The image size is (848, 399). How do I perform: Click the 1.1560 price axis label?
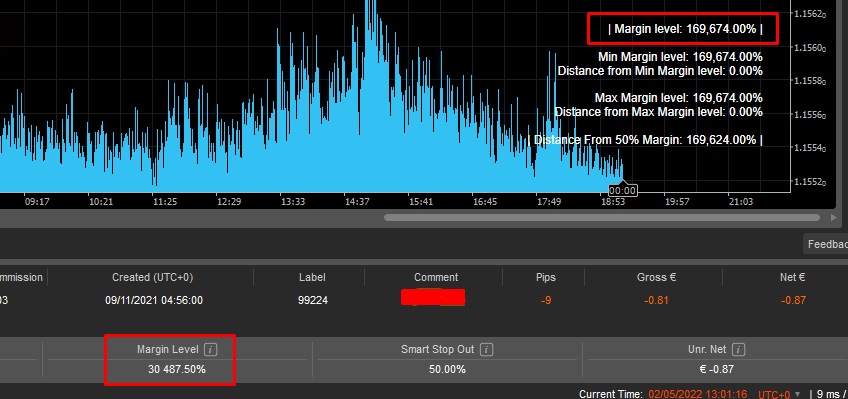coord(810,48)
